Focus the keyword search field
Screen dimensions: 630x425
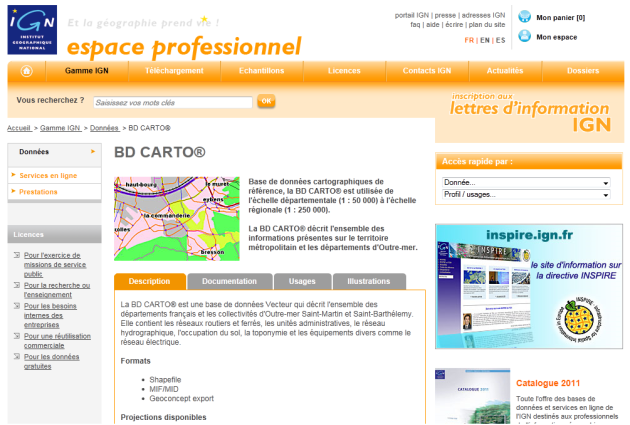[x=173, y=102]
